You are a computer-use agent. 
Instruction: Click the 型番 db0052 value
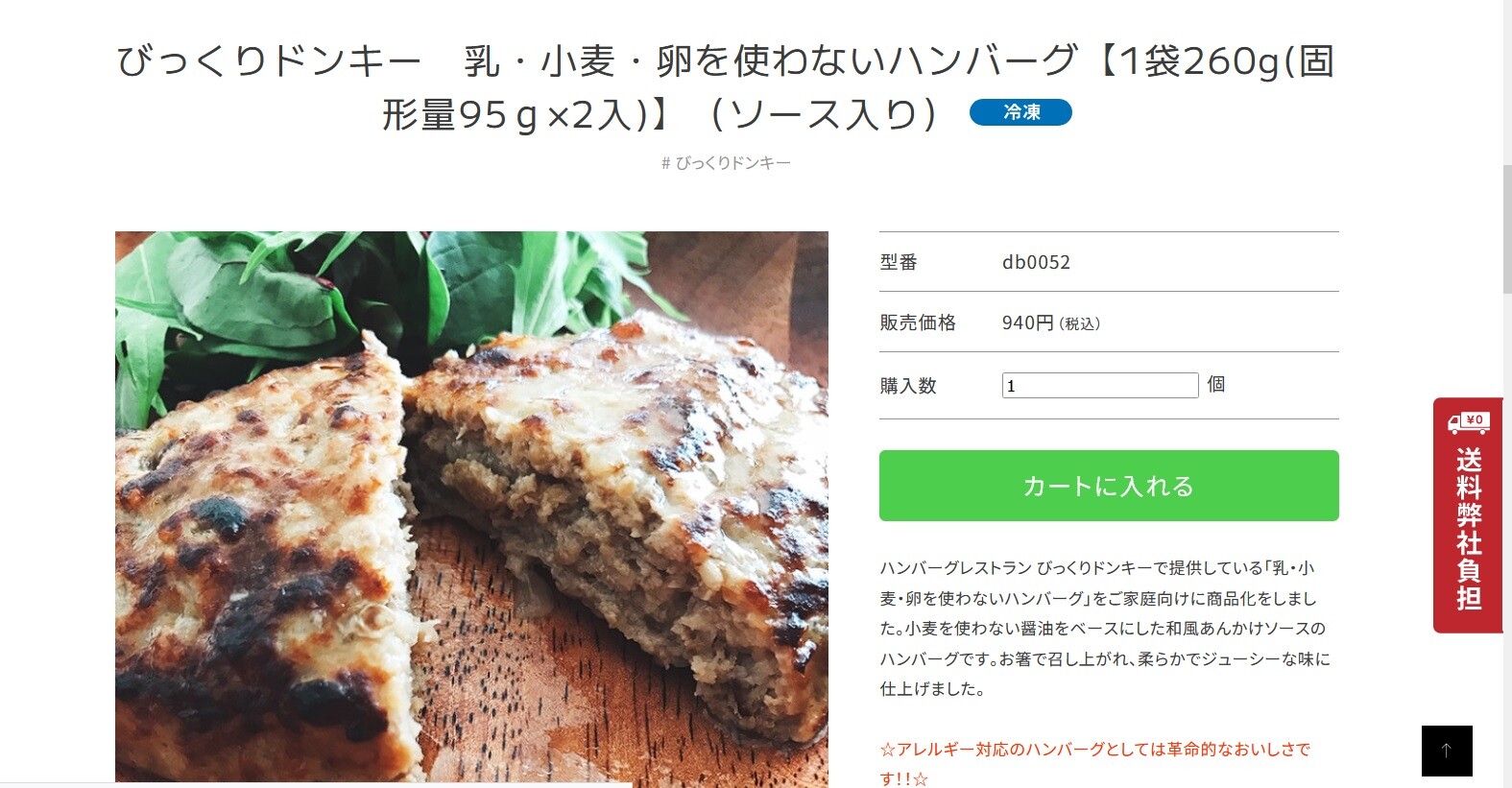coord(1036,262)
